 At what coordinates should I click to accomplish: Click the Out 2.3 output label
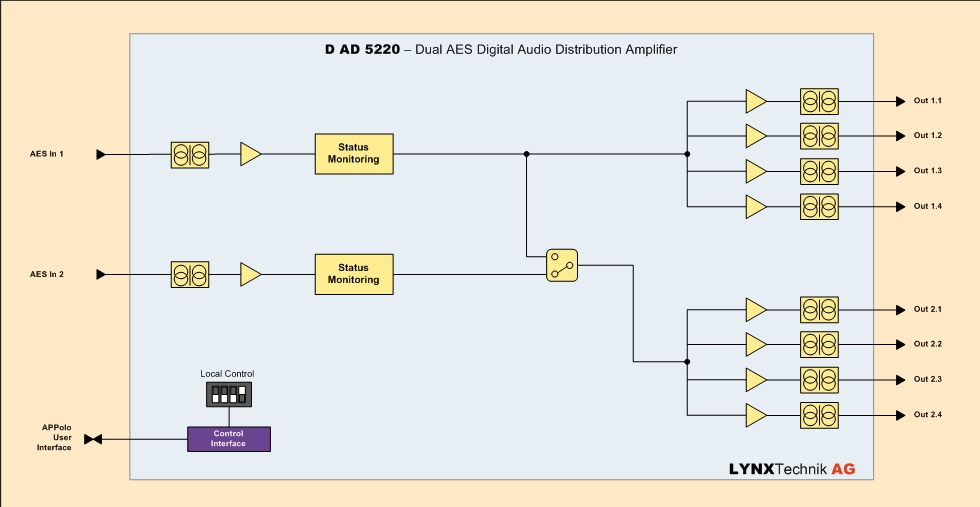(x=927, y=379)
